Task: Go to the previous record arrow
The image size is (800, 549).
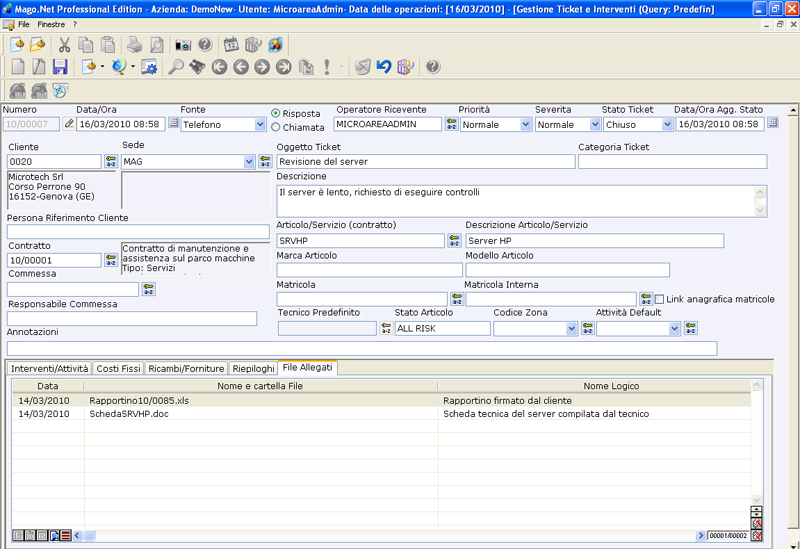Action: pos(241,67)
